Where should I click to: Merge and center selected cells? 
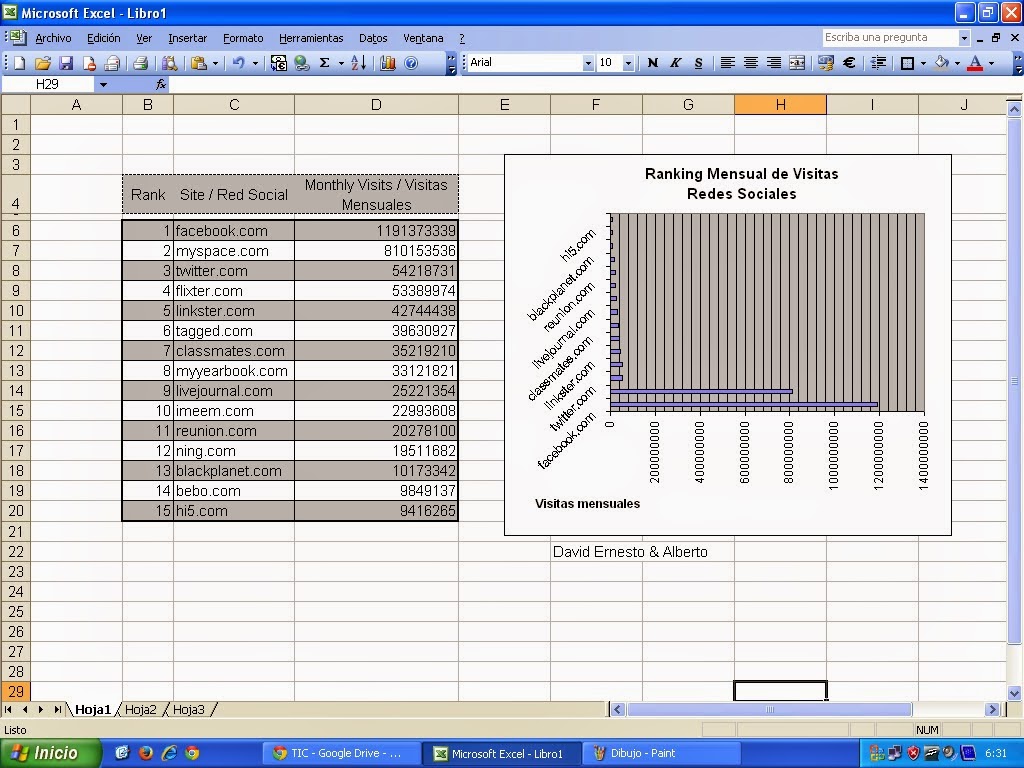pyautogui.click(x=797, y=63)
